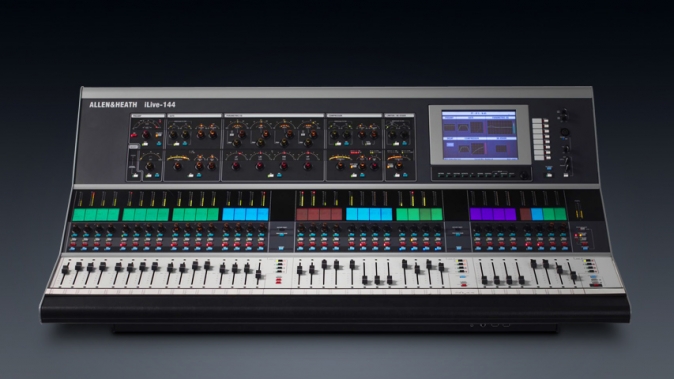Move the leftmost channel fader
674x379 pixels.
pos(66,270)
